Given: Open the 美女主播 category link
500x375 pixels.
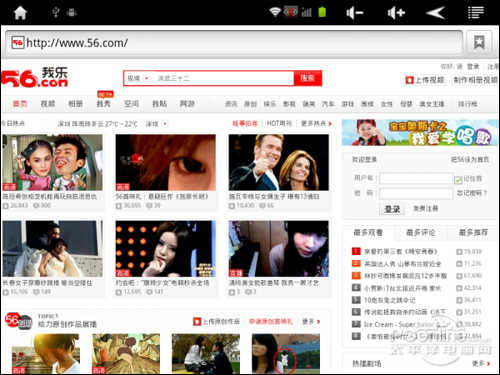Looking at the screenshot, I should [x=432, y=104].
